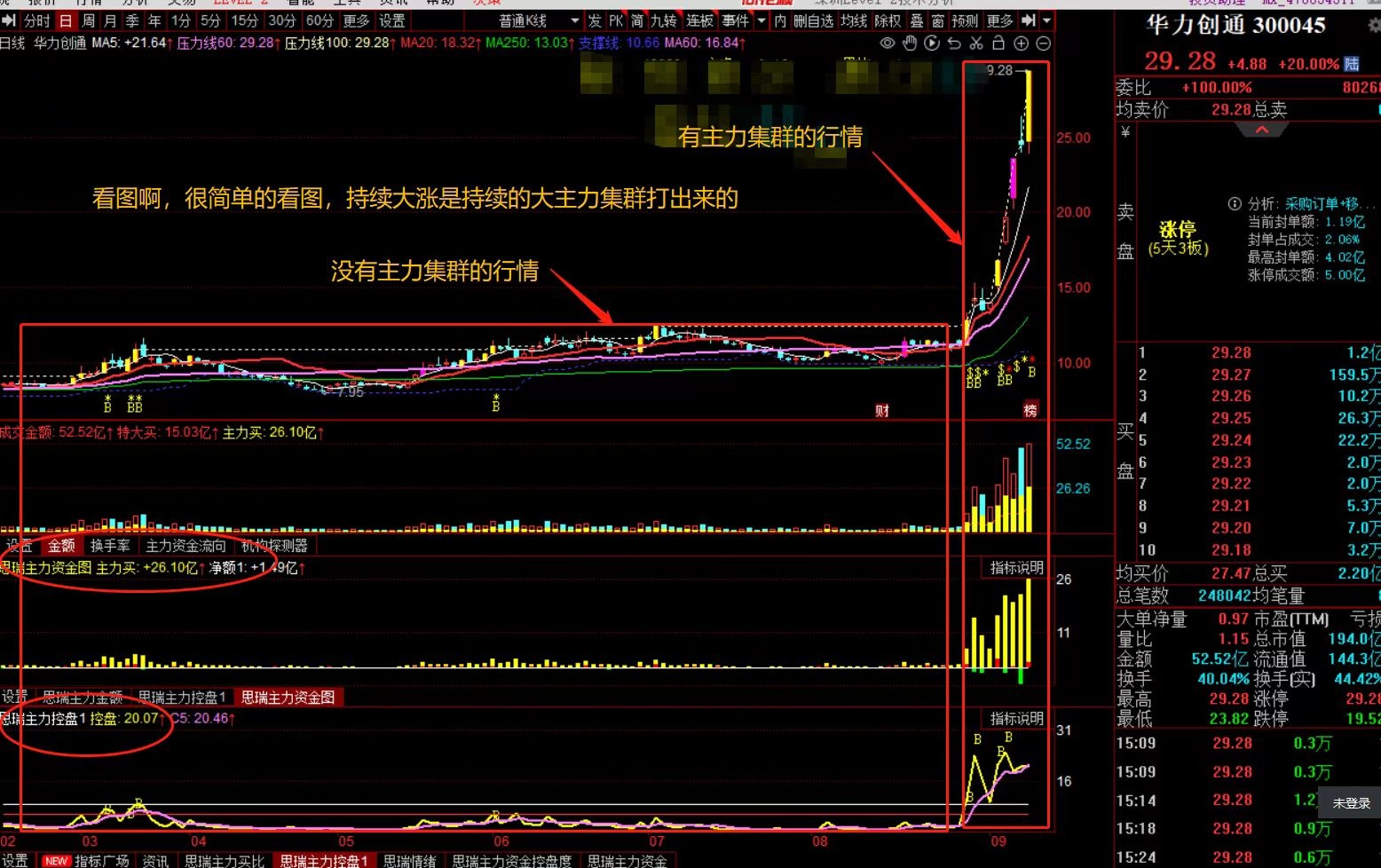The width and height of the screenshot is (1381, 868).
Task: Select the hand drag tool icon
Action: pyautogui.click(x=909, y=43)
